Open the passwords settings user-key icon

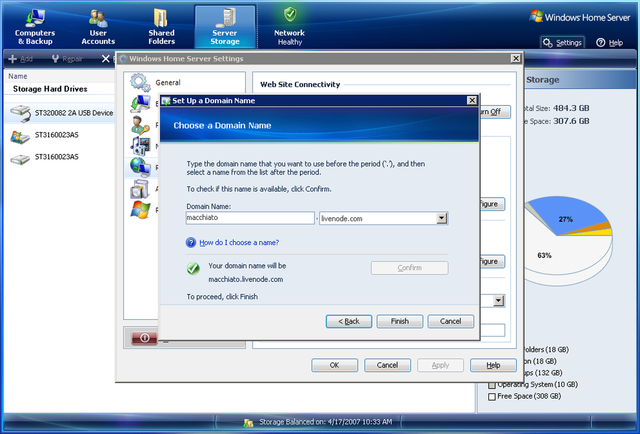click(x=140, y=125)
